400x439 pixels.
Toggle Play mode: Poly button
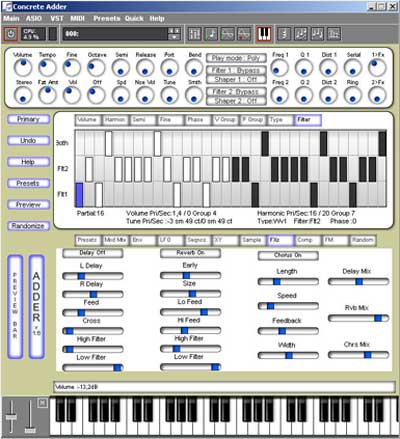236,58
